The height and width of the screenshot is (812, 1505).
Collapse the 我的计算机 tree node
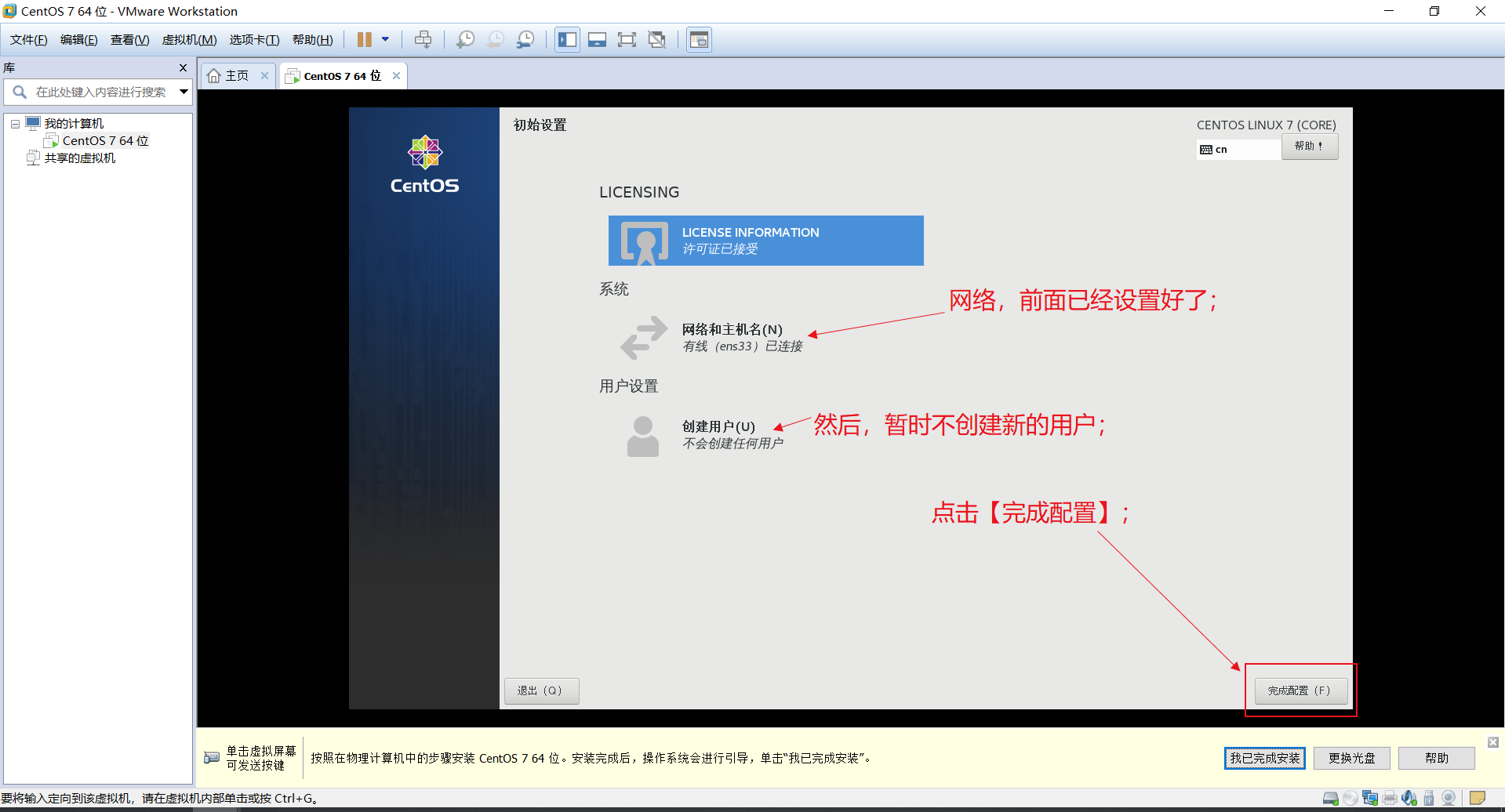[x=15, y=124]
